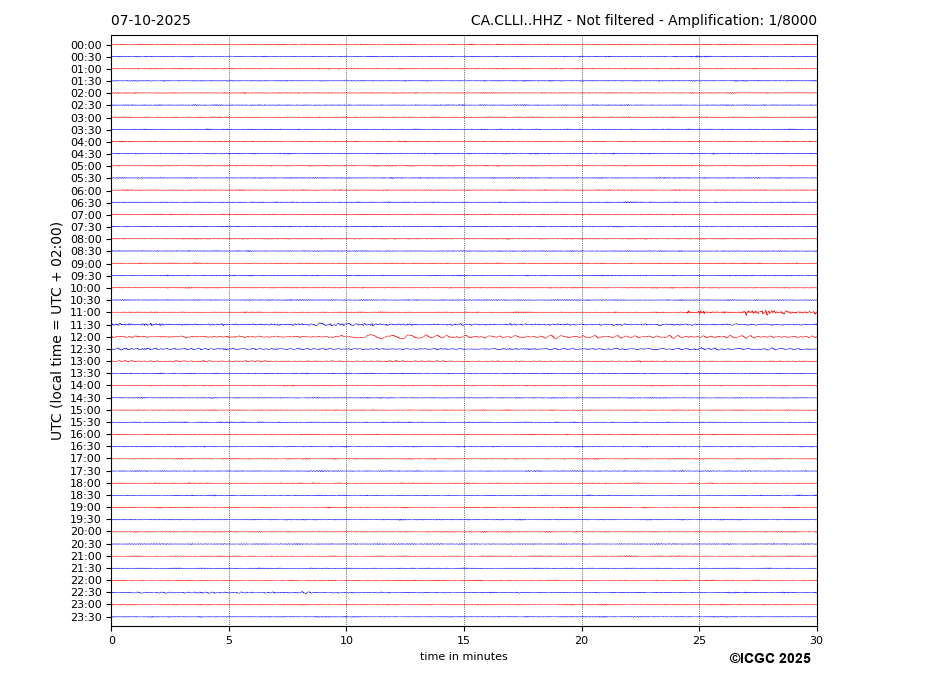Viewport: 927px width, 696px height.
Task: Click the 30 minute tick label
Action: (816, 640)
